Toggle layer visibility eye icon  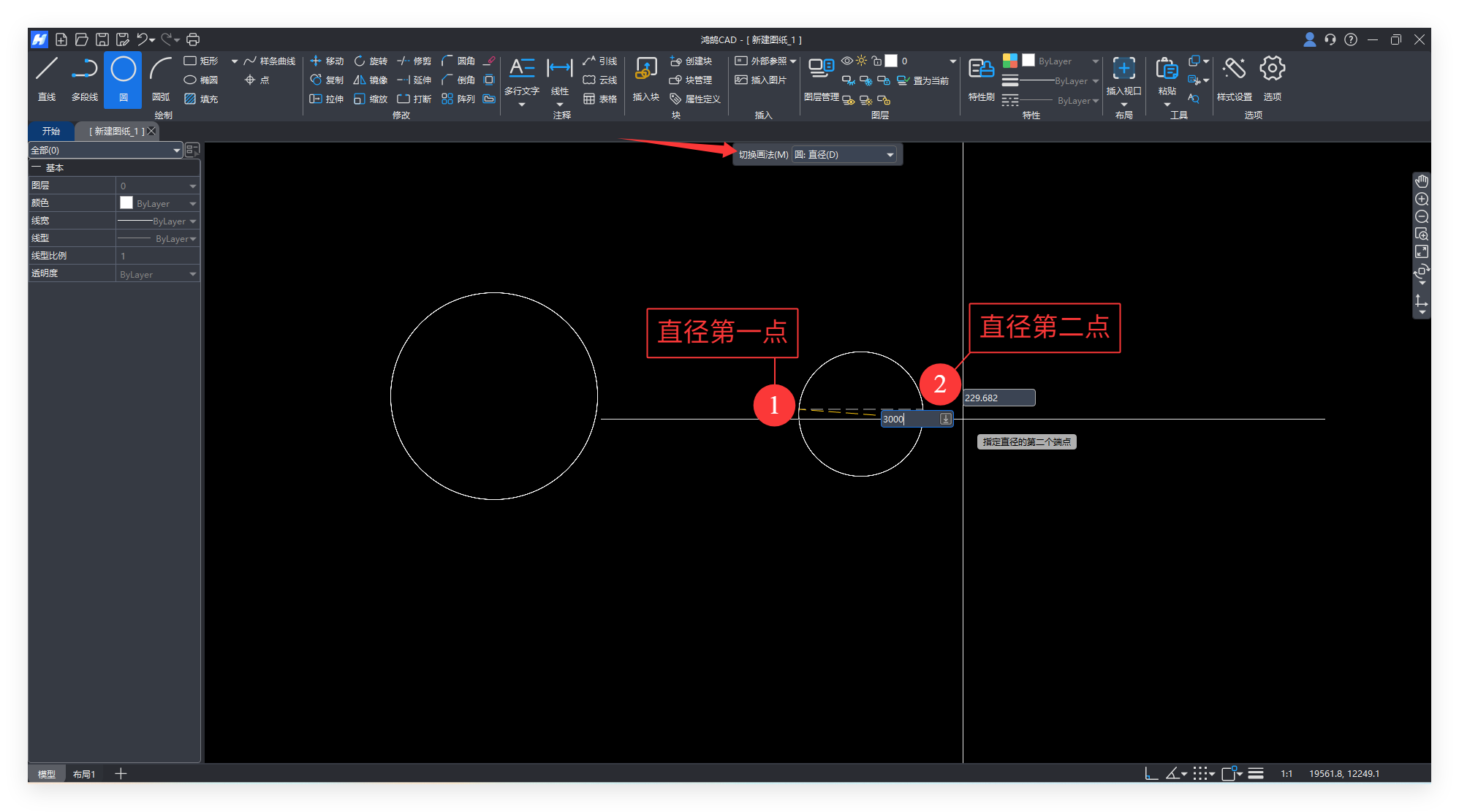tap(846, 61)
